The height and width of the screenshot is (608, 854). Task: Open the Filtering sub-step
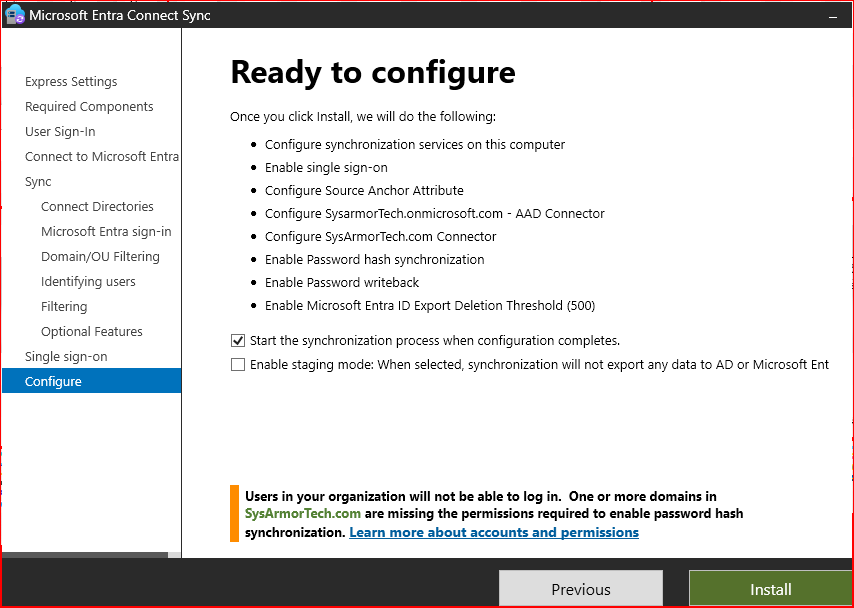[64, 307]
